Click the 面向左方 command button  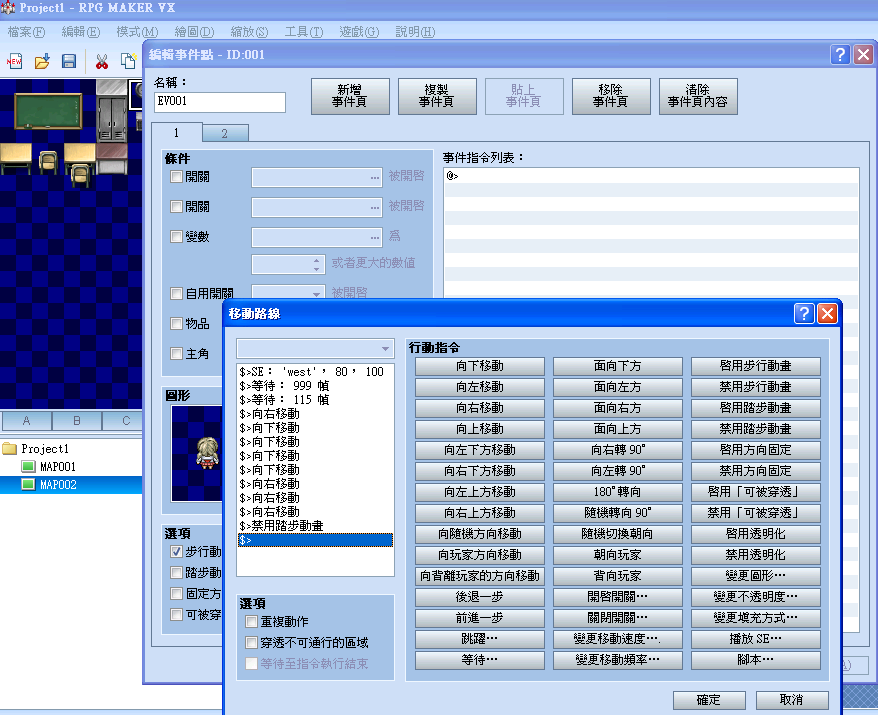pos(617,387)
